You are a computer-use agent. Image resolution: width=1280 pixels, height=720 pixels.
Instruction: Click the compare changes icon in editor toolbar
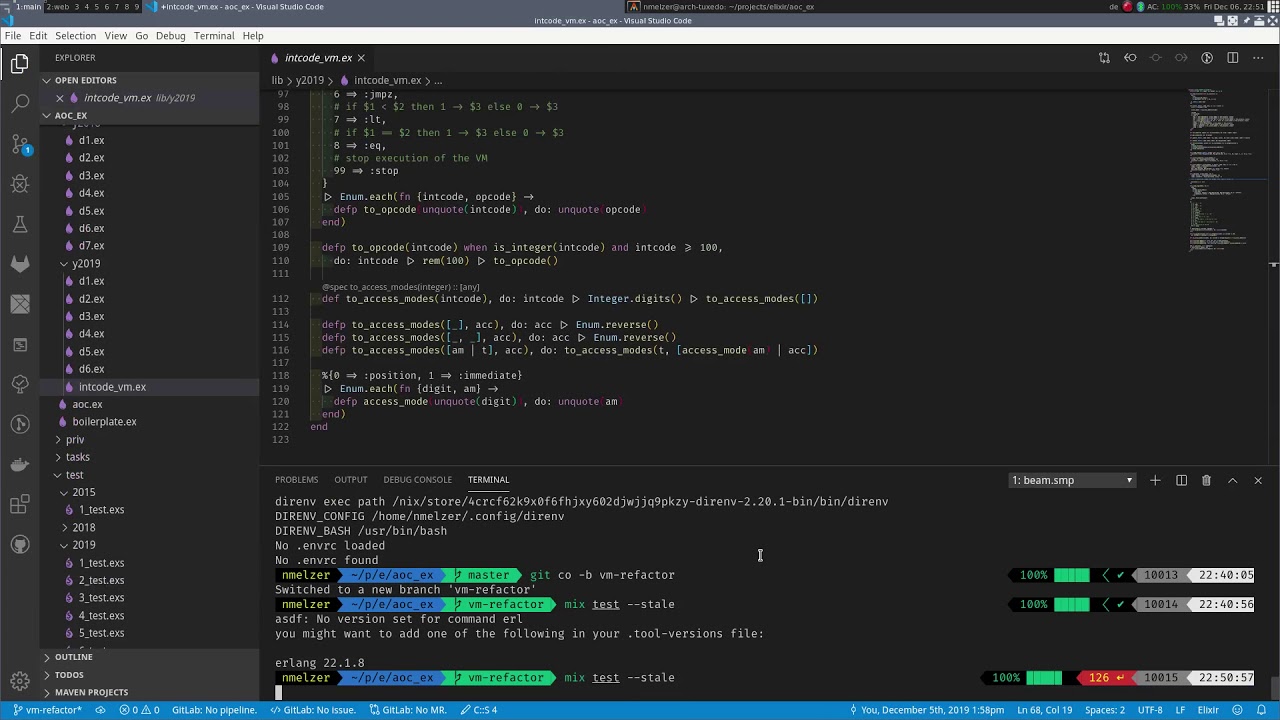coord(1104,58)
